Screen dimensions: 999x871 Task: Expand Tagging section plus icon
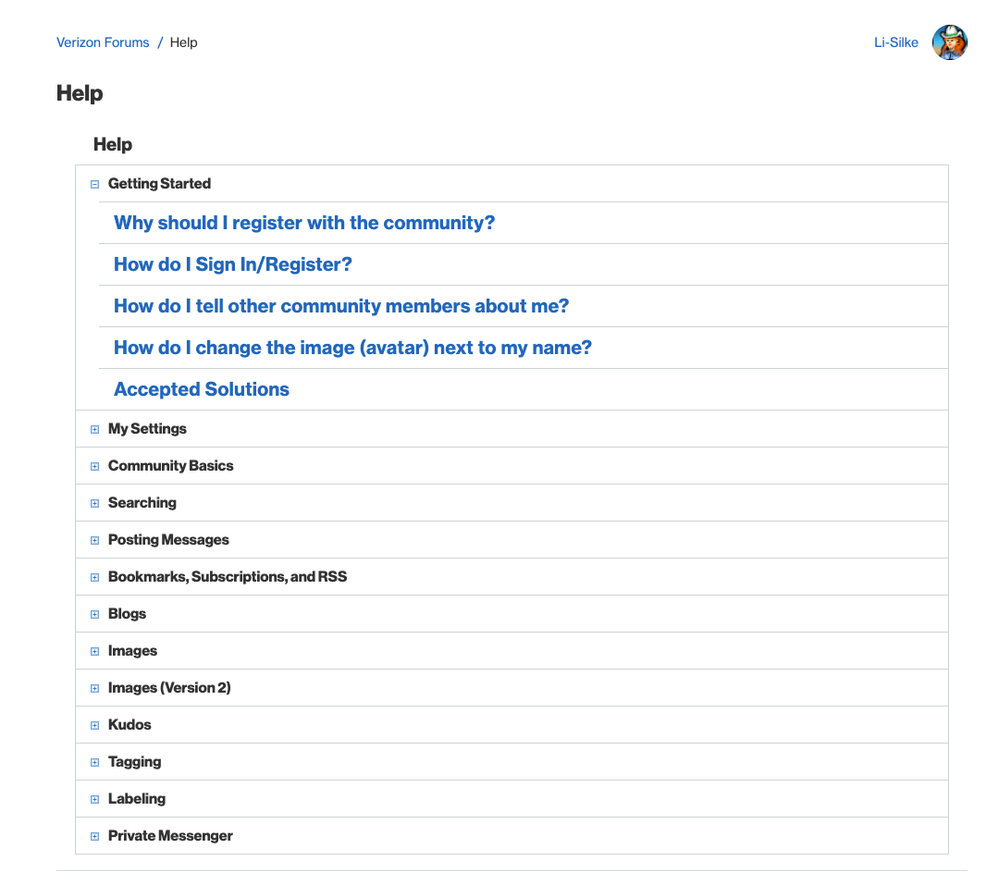(x=95, y=762)
